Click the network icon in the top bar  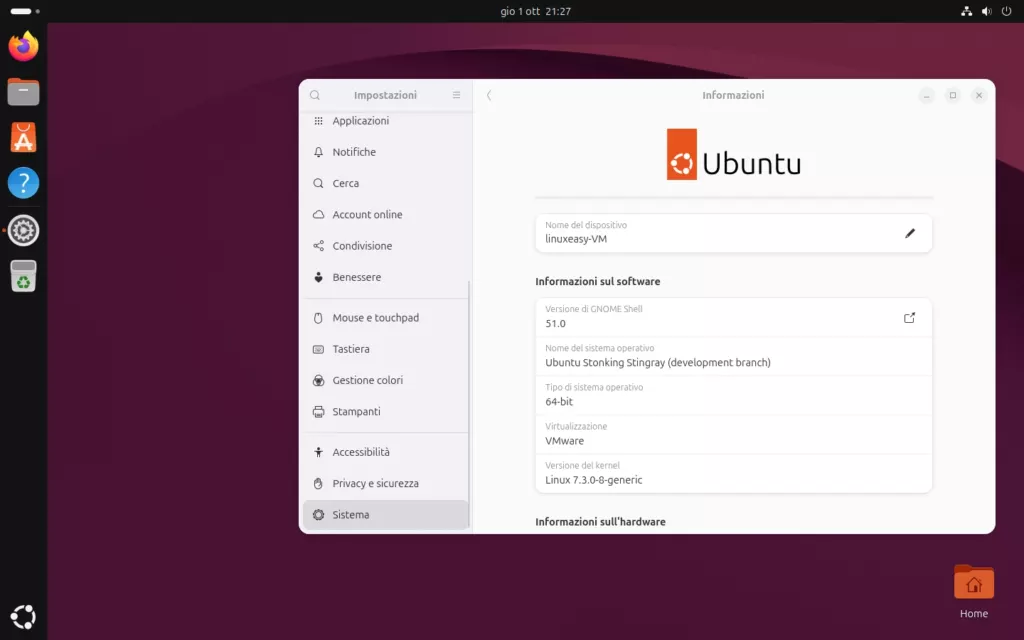pos(967,11)
